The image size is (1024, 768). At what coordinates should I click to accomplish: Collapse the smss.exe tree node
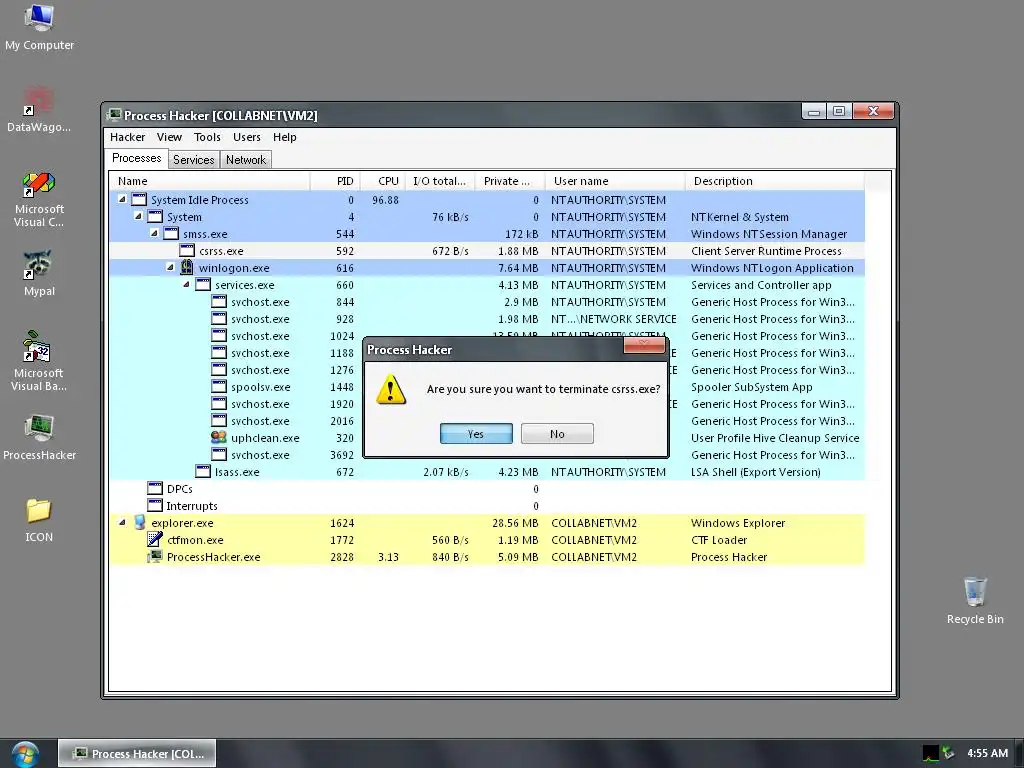tap(154, 233)
